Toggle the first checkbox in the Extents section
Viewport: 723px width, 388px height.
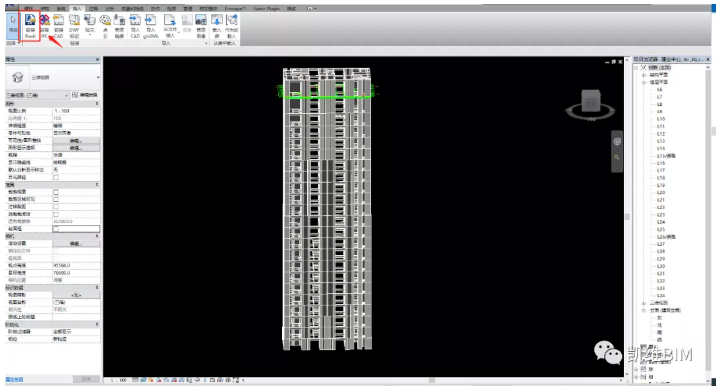56,192
